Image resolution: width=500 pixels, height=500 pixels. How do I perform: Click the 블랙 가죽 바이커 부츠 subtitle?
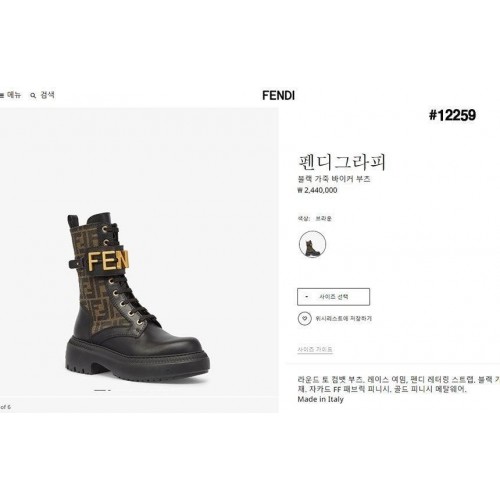tap(334, 179)
